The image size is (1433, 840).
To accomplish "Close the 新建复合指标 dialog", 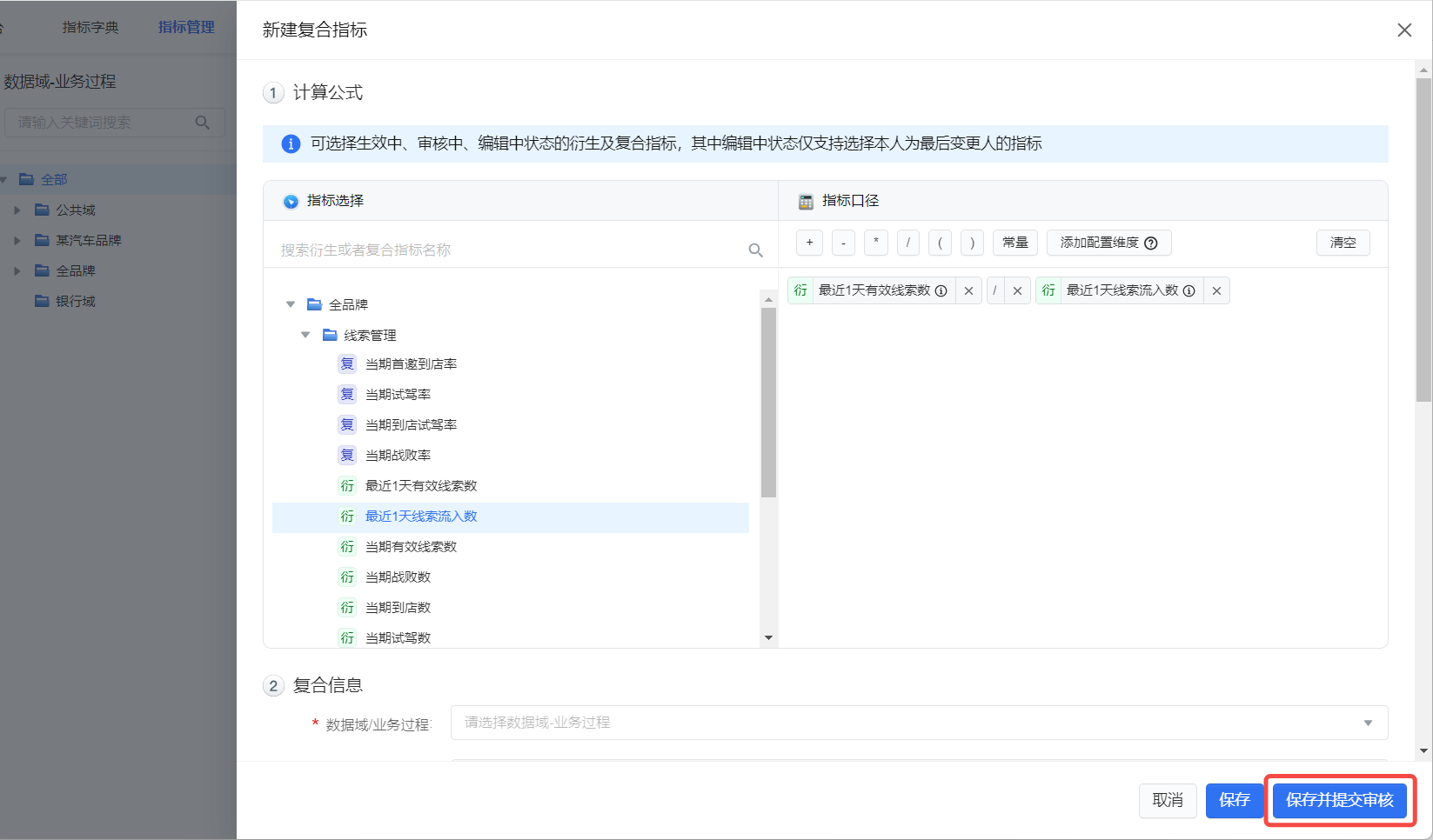I will click(x=1404, y=30).
